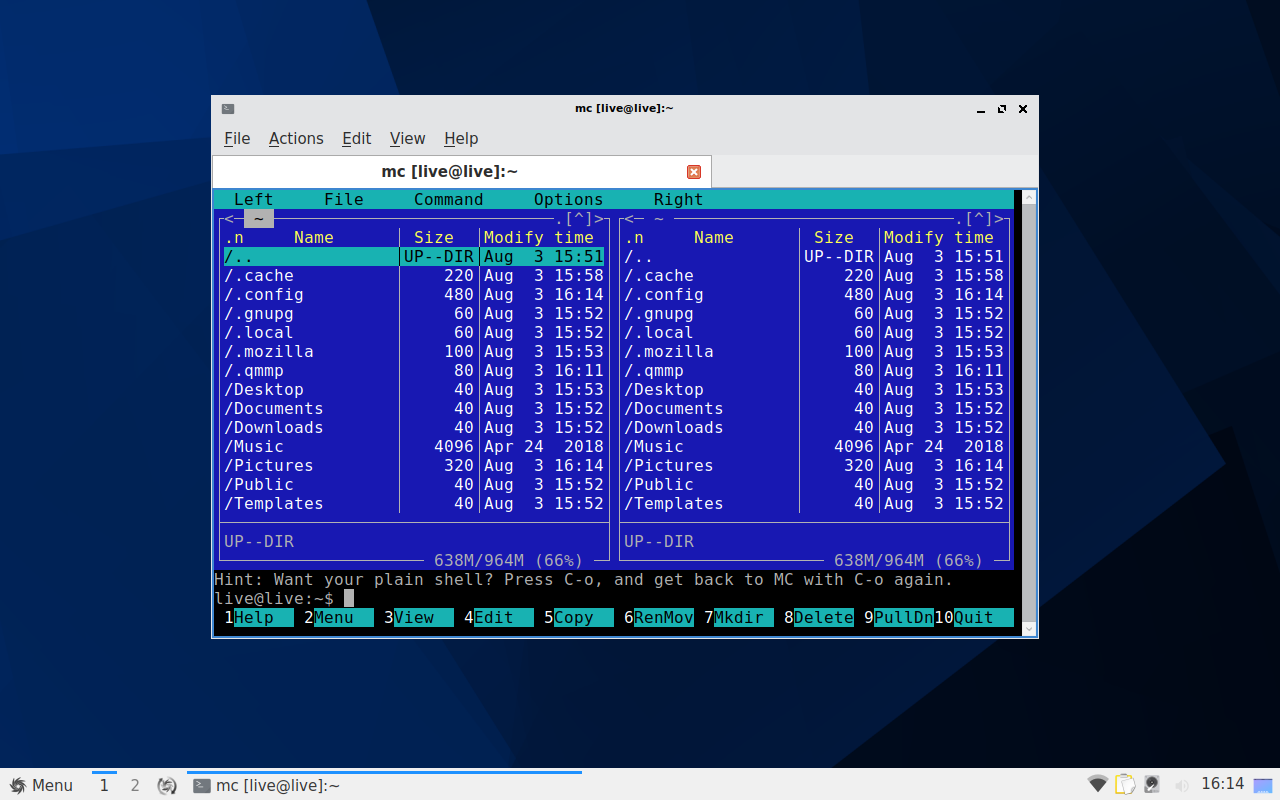The width and height of the screenshot is (1280, 800).
Task: Open the terminal Actions menu
Action: pos(296,139)
